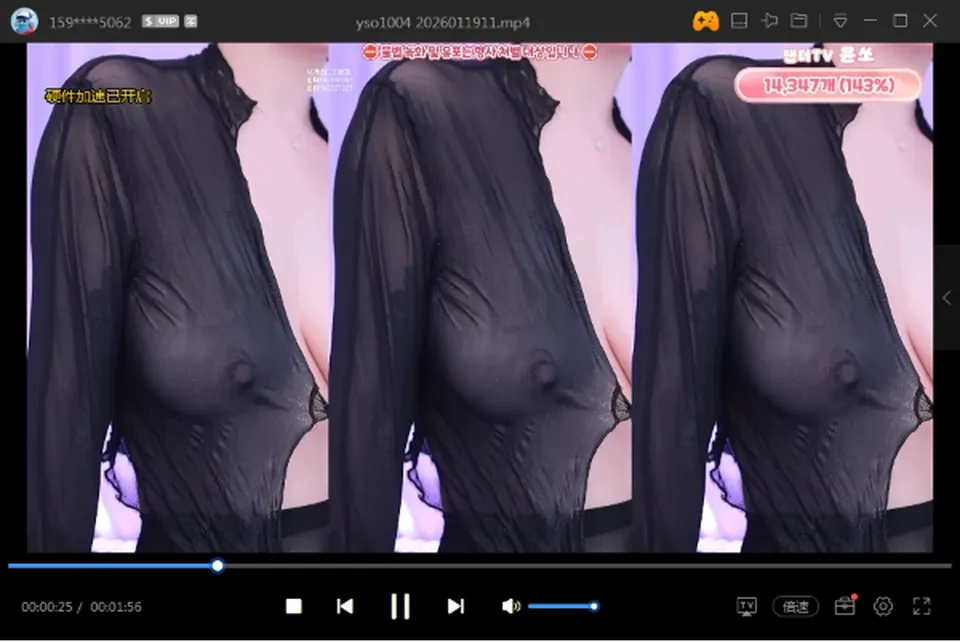Open the 倍速 playback speed button
This screenshot has height=642, width=960.
pos(795,607)
